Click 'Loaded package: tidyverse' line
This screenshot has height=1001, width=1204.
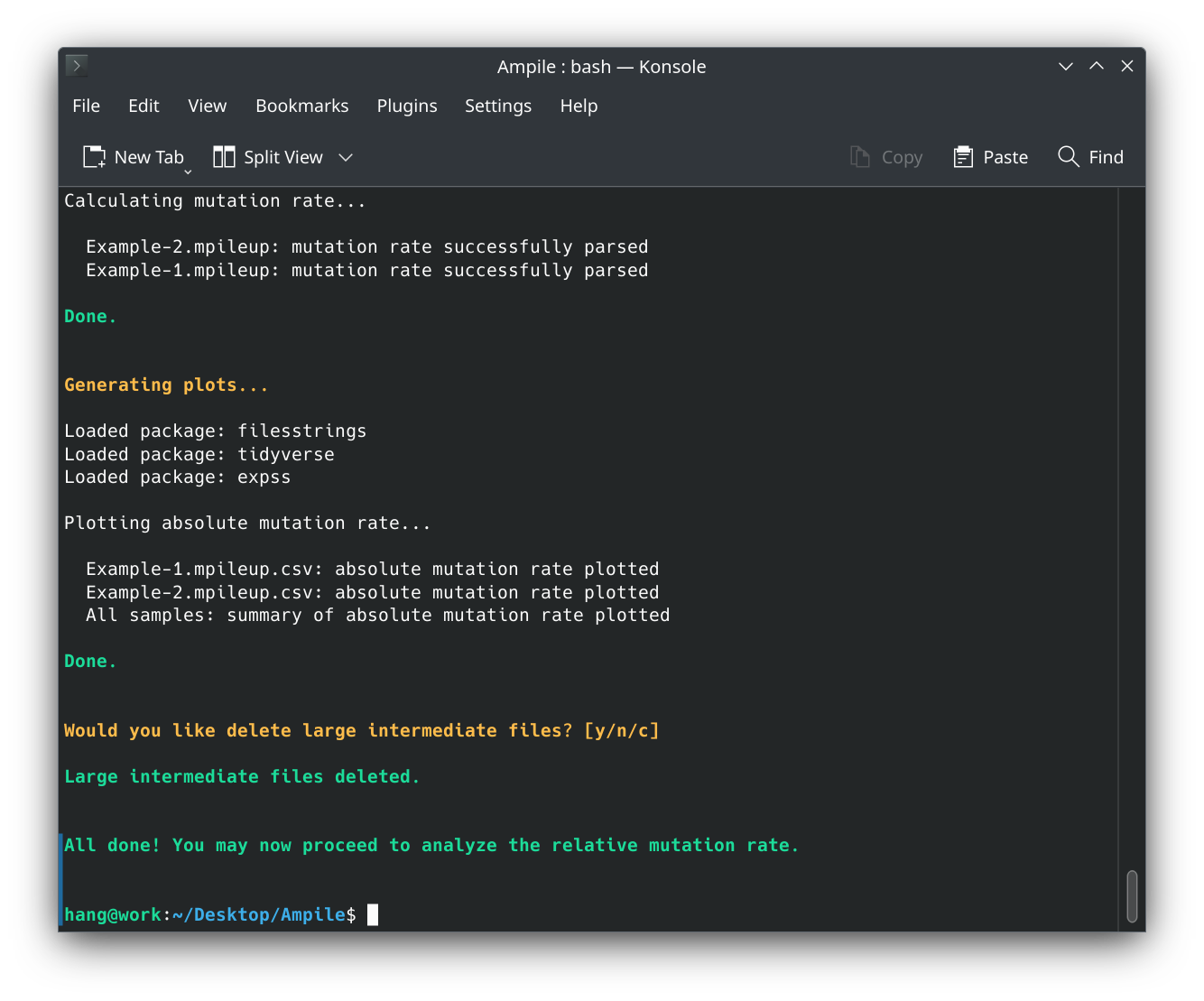(x=199, y=454)
